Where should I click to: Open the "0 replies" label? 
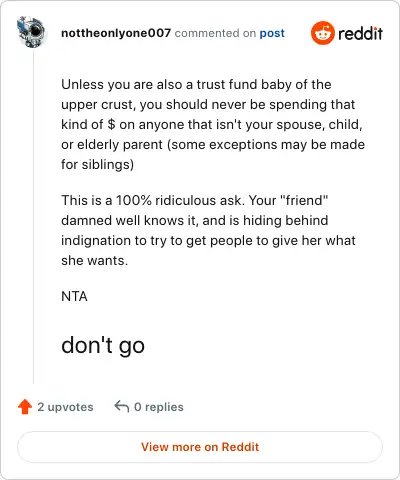(x=159, y=407)
